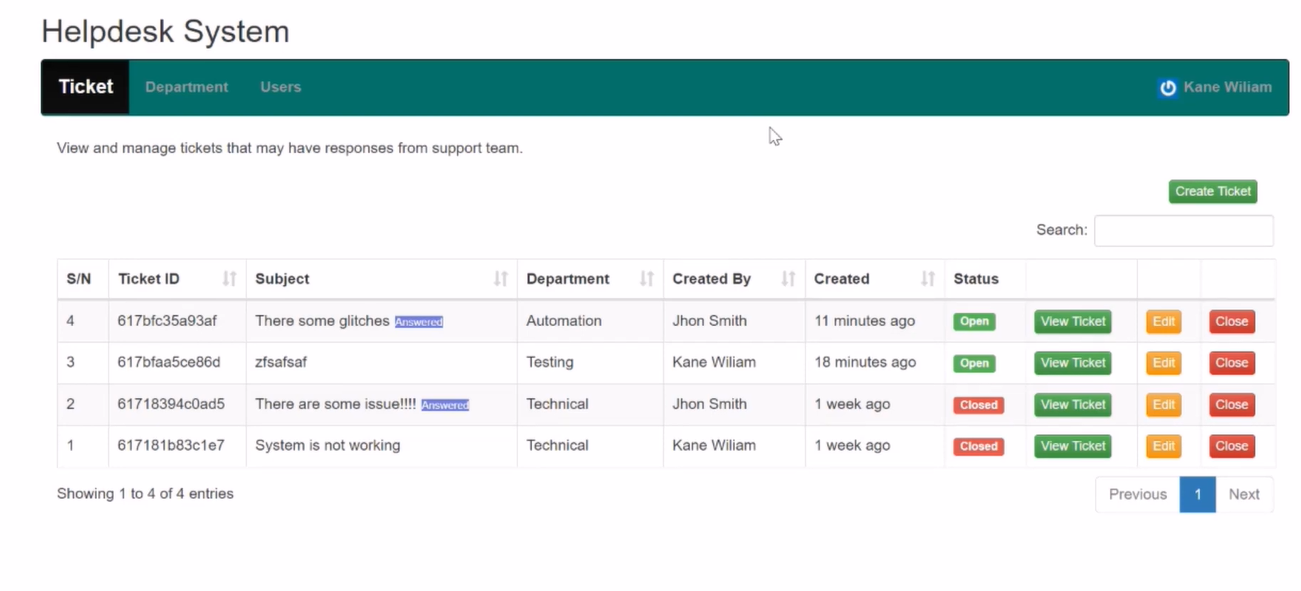Click the Helpdesk System title
The width and height of the screenshot is (1301, 591).
(165, 31)
